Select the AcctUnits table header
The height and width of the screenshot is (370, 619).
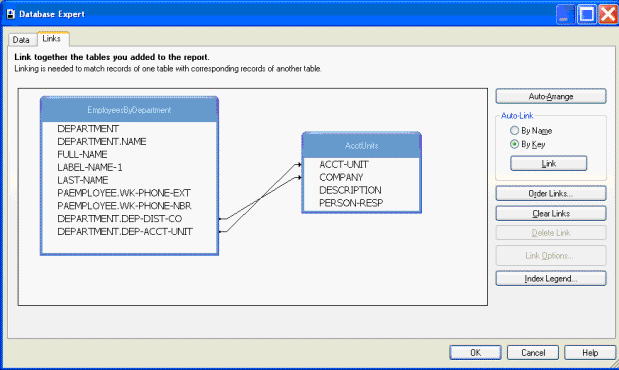[x=362, y=146]
